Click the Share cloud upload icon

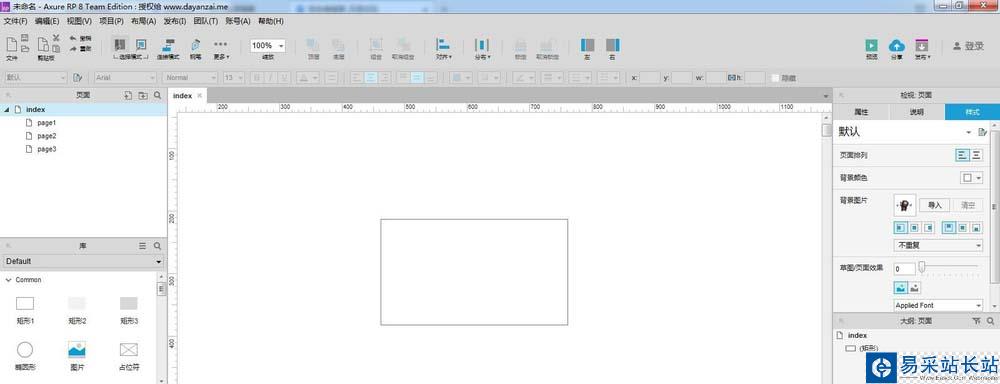pyautogui.click(x=897, y=45)
